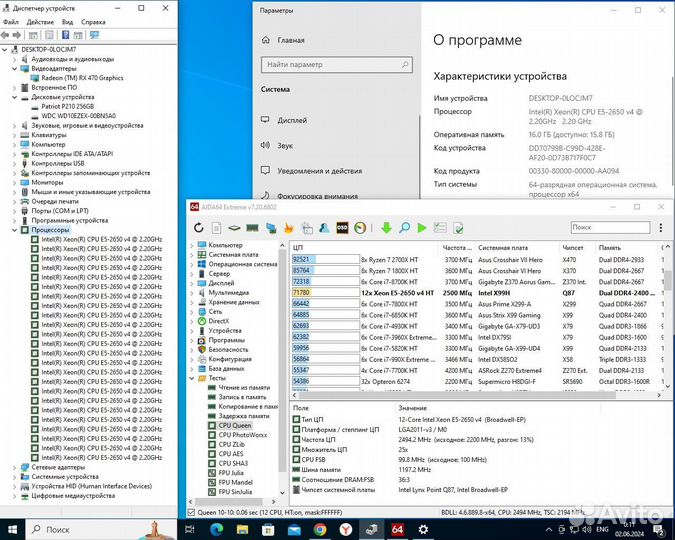Select CPU PhotoWorxx test in AIDA64 tree
Image resolution: width=675 pixels, height=540 pixels.
click(243, 435)
